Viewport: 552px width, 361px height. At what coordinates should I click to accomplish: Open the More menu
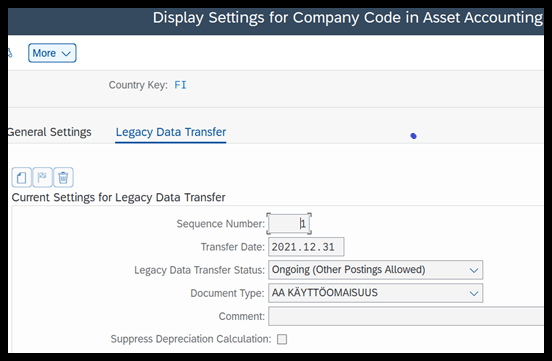[x=52, y=53]
